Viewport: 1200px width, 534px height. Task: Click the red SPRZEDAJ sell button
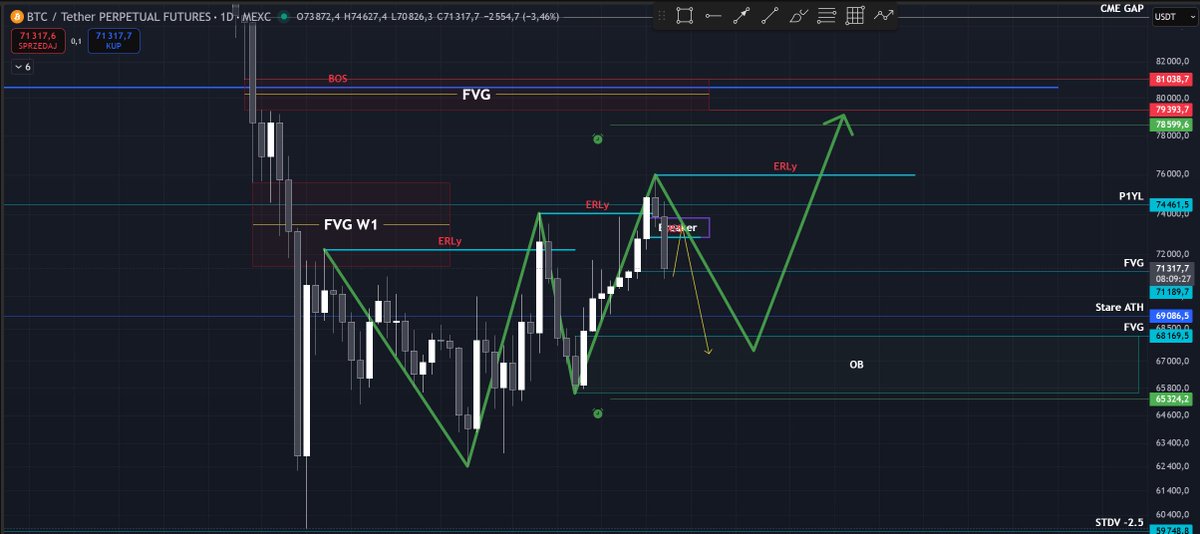tap(40, 40)
